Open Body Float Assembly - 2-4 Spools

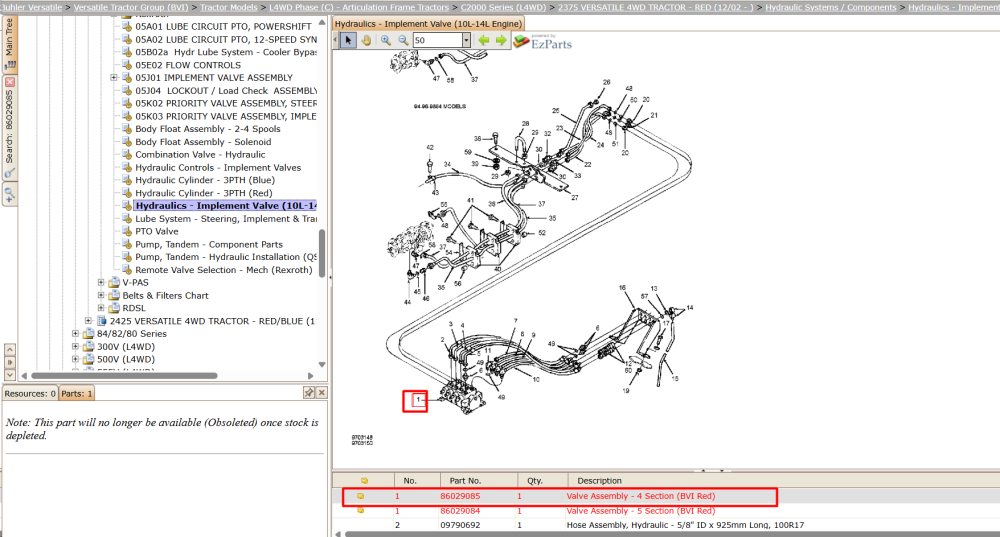pyautogui.click(x=208, y=129)
